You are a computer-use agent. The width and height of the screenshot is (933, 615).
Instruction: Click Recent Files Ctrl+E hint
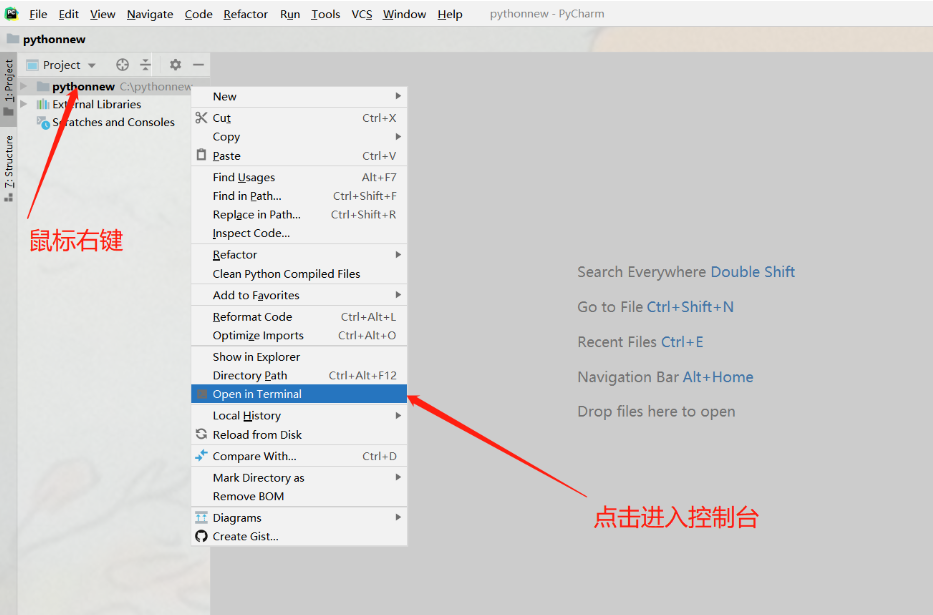click(x=640, y=342)
